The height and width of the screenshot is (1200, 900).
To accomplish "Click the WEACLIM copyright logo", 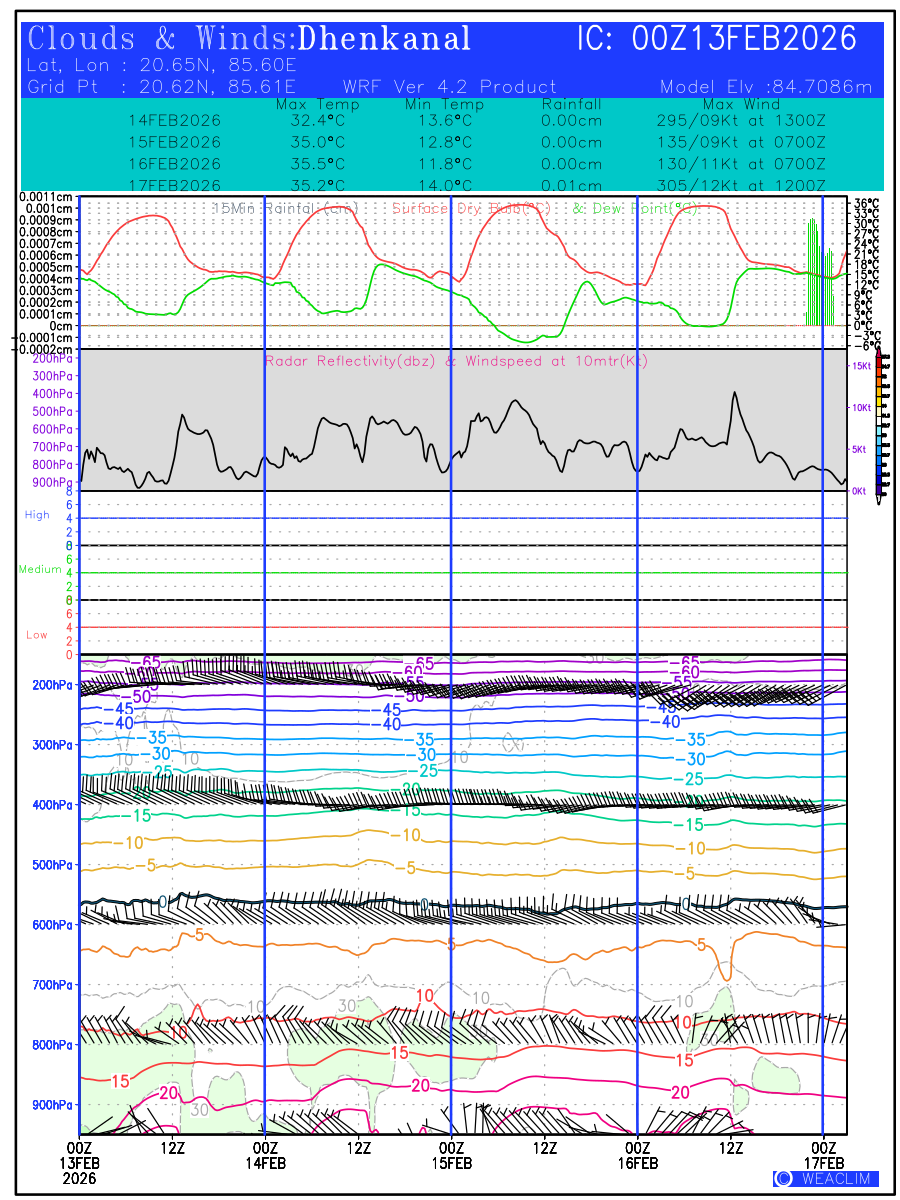I will click(826, 1178).
